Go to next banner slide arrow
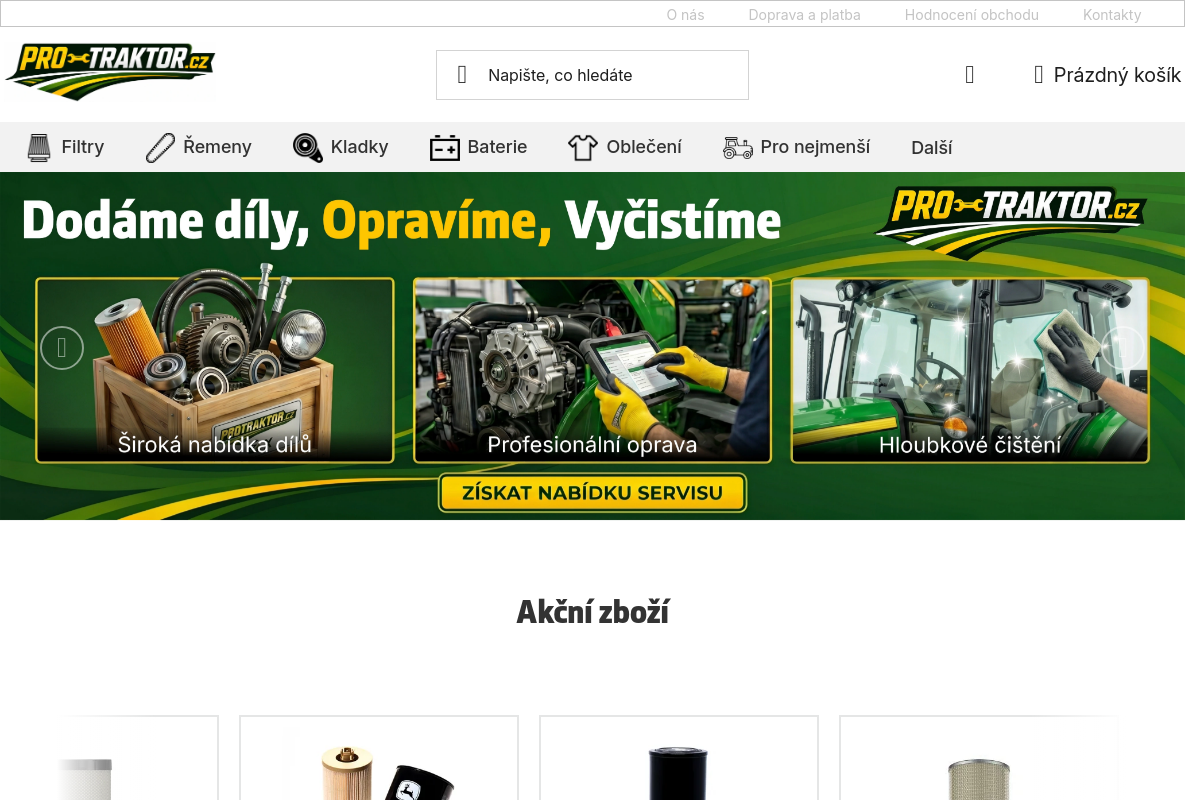The image size is (1200, 800). (x=1123, y=348)
